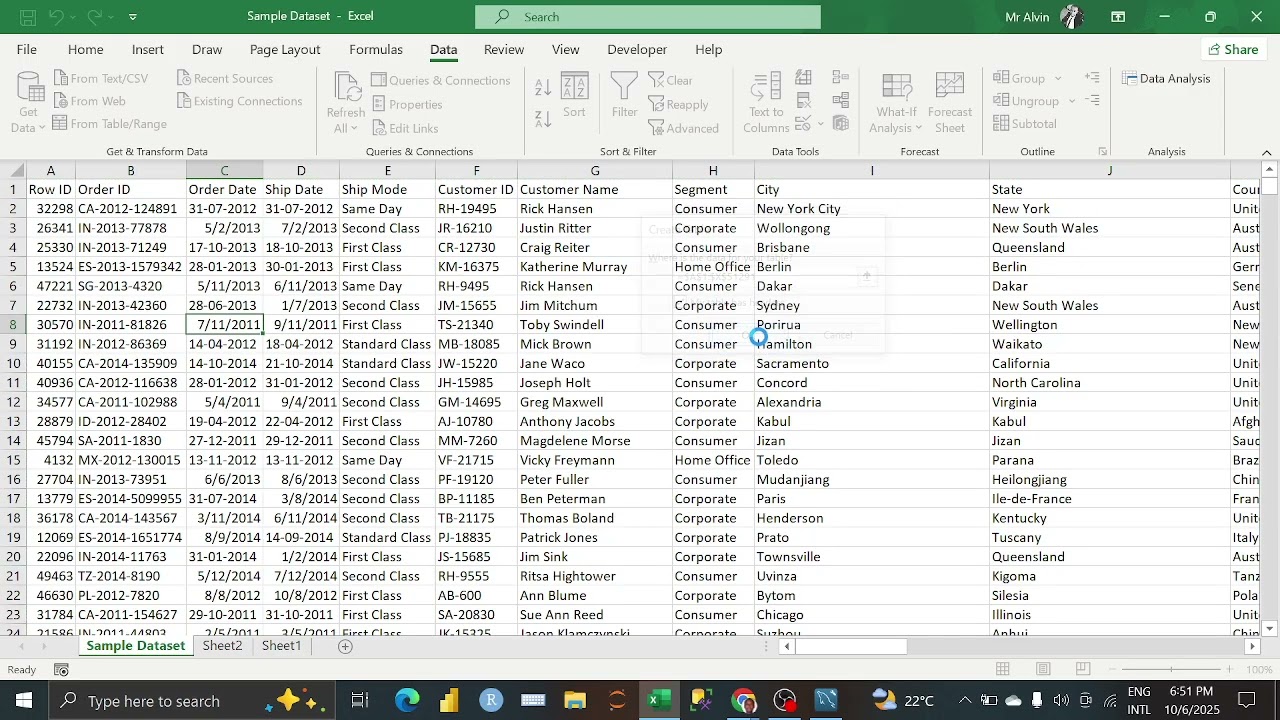This screenshot has height=720, width=1280.
Task: Click Forecast Sheet
Action: (950, 103)
